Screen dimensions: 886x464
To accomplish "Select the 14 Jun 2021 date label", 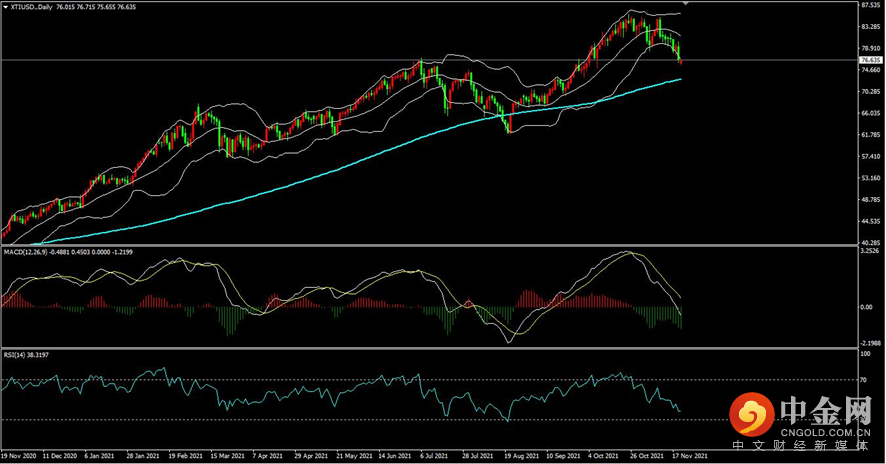I will [395, 456].
